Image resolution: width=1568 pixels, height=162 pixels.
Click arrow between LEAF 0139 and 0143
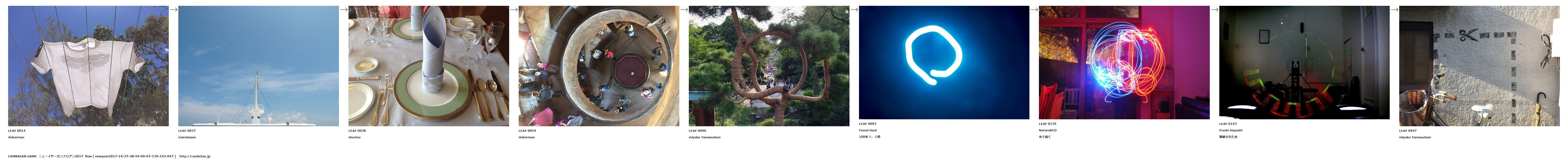pyautogui.click(x=1214, y=9)
